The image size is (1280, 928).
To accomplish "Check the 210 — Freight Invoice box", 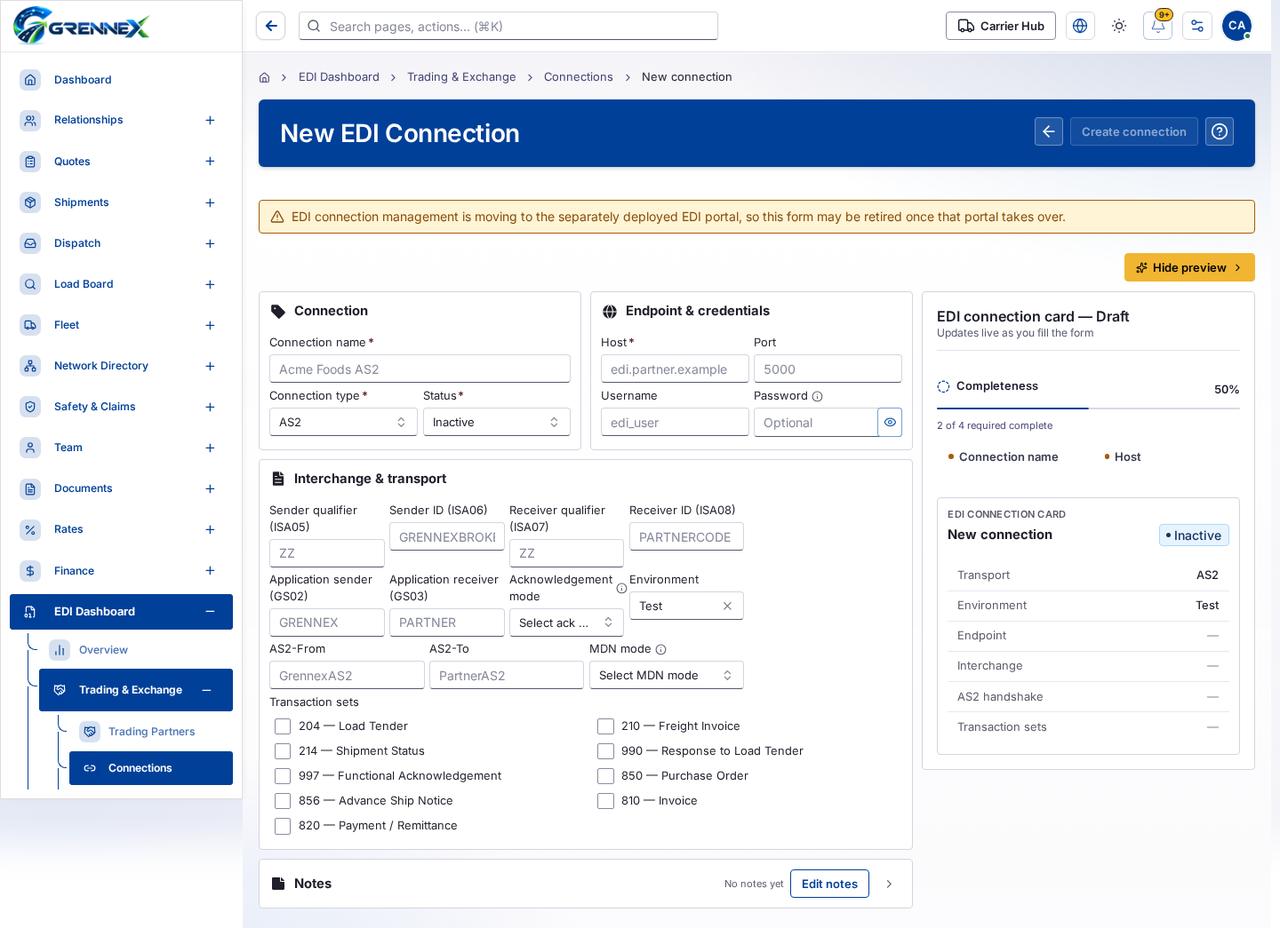I will 606,726.
